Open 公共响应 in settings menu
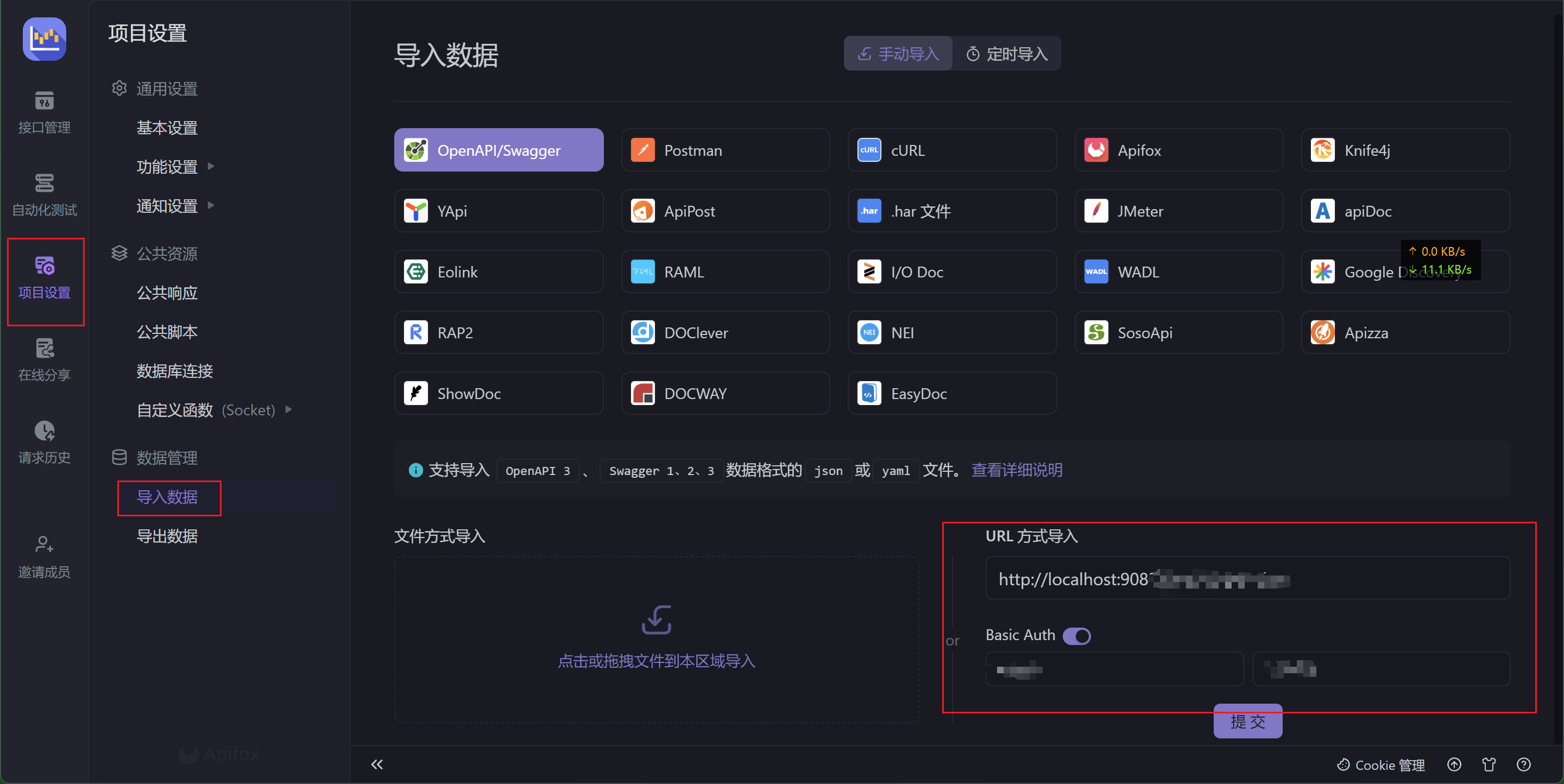Screen dimensions: 1564x784 pyautogui.click(x=167, y=293)
